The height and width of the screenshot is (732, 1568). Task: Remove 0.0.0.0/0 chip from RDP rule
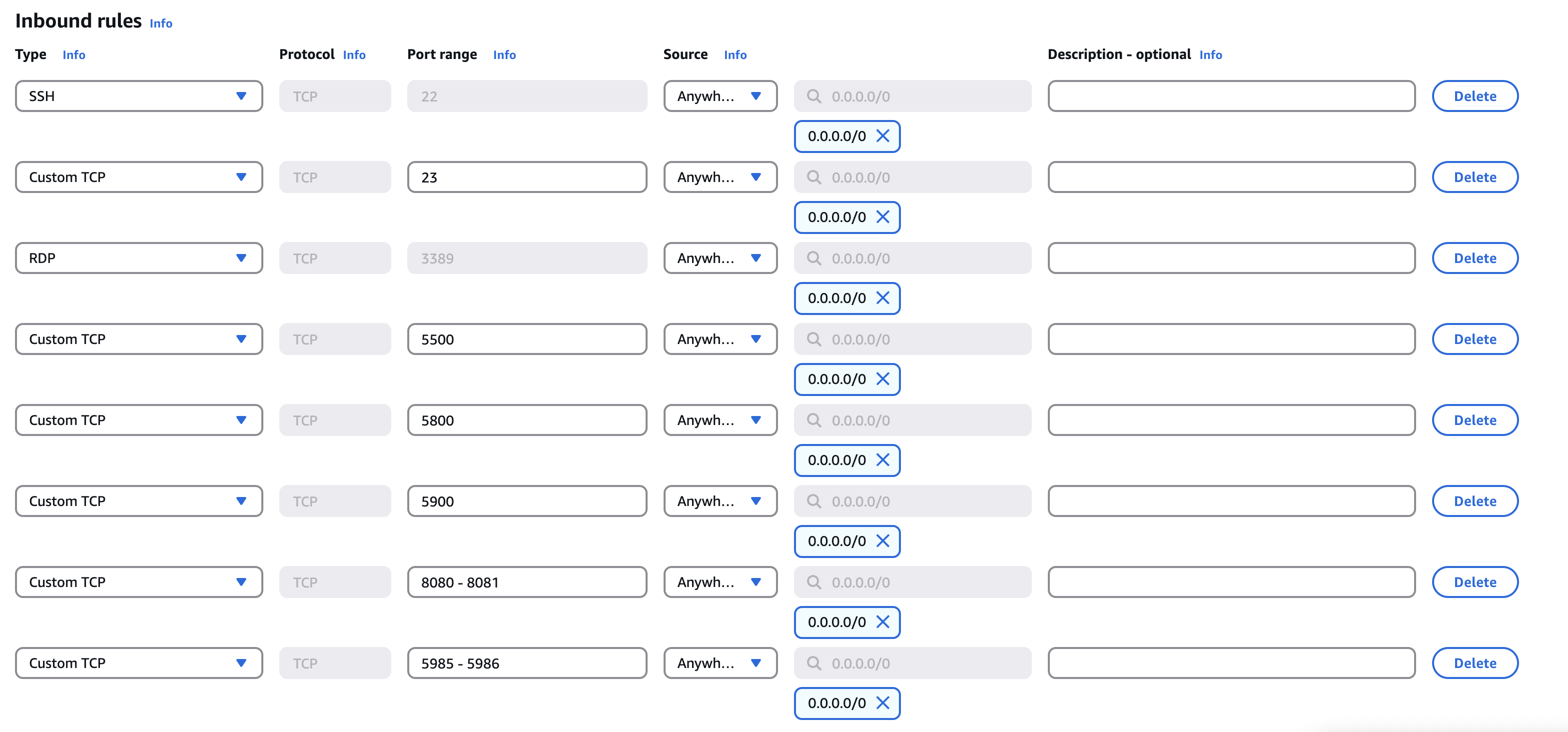pos(882,298)
